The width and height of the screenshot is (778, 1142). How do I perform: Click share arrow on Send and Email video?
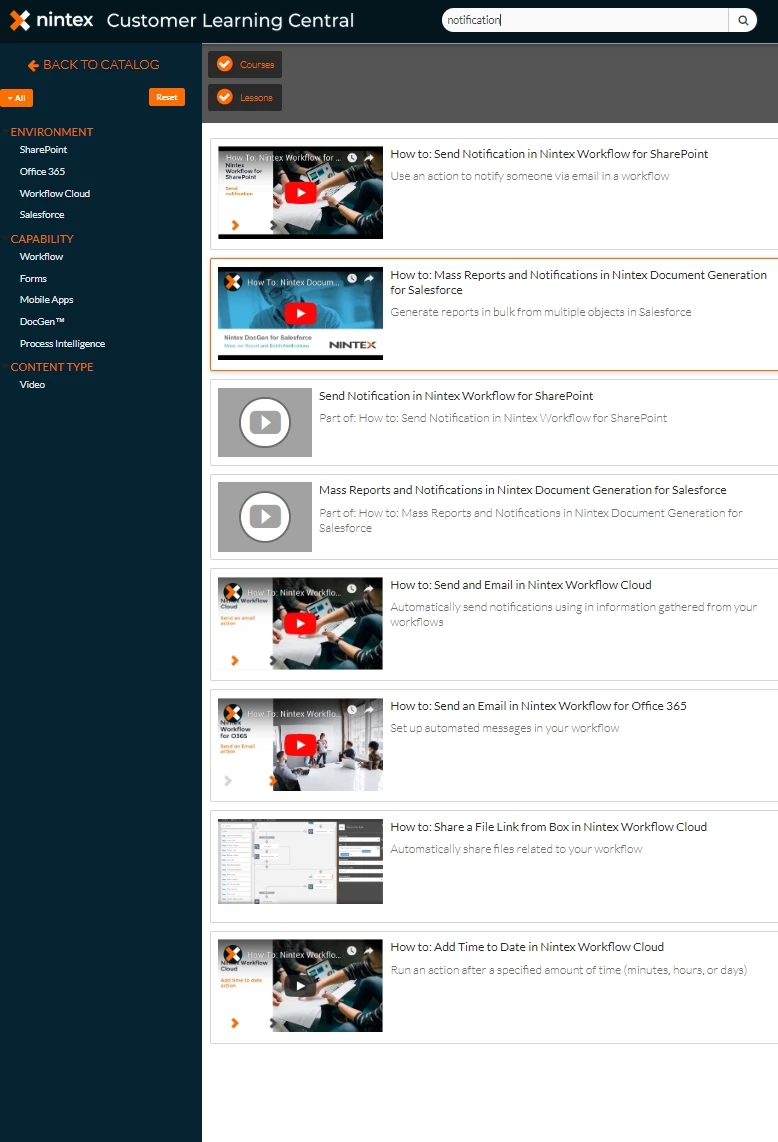tap(369, 588)
